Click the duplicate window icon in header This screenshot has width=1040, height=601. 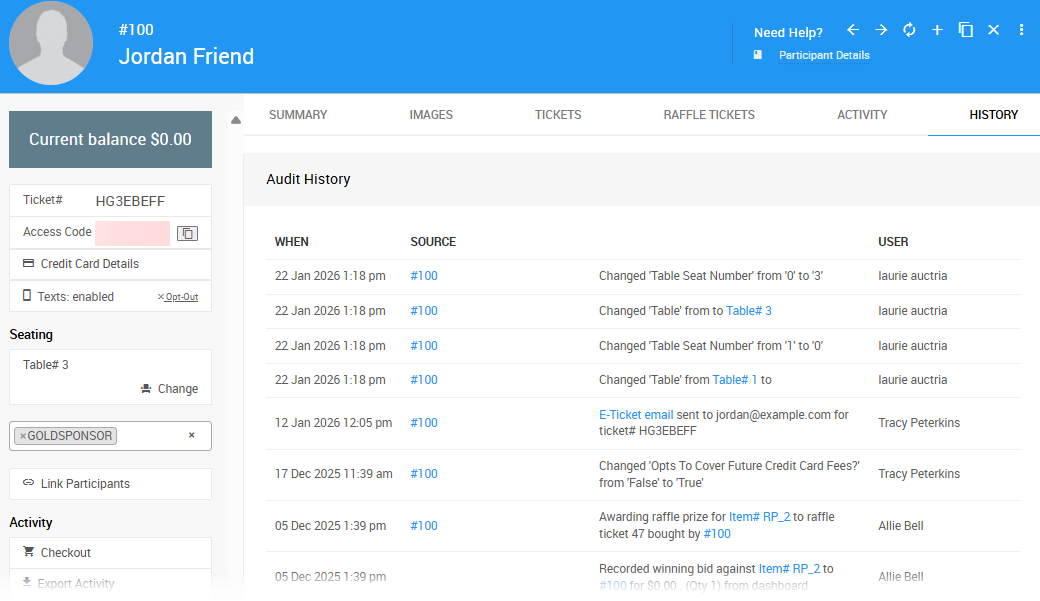[x=965, y=30]
